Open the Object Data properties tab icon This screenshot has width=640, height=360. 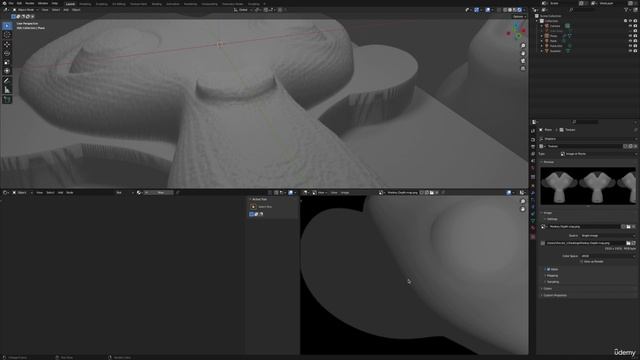pos(533,221)
